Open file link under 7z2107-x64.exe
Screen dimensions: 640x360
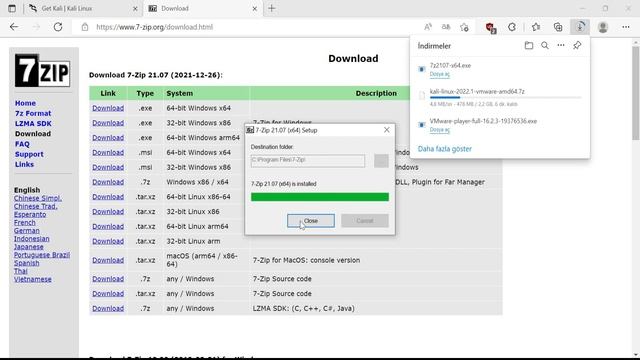[x=439, y=74]
